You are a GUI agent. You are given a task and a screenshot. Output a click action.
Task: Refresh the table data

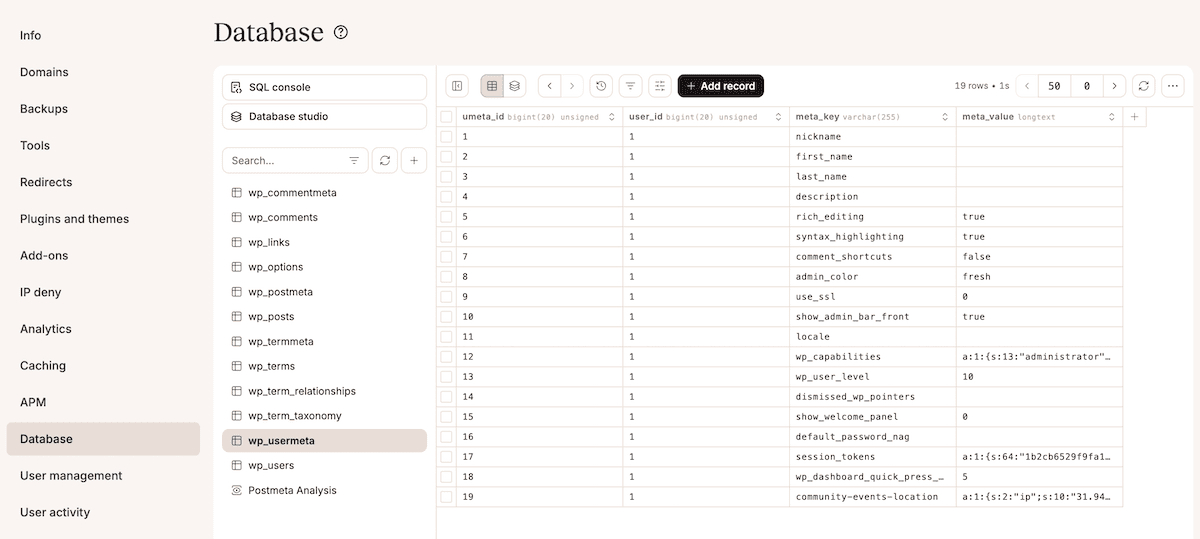[x=1144, y=86]
